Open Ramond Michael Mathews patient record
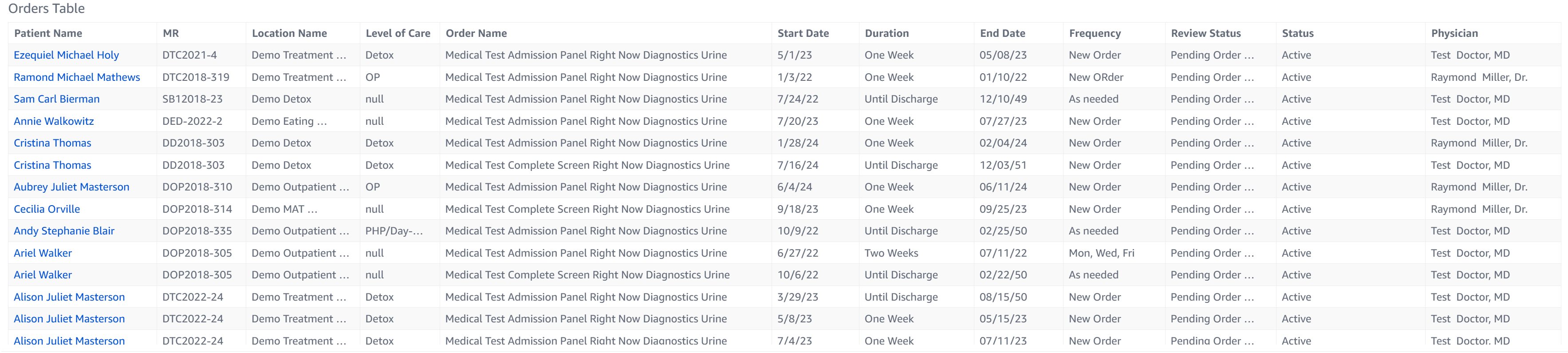Screen dimensions: 1568x353 click(x=77, y=77)
